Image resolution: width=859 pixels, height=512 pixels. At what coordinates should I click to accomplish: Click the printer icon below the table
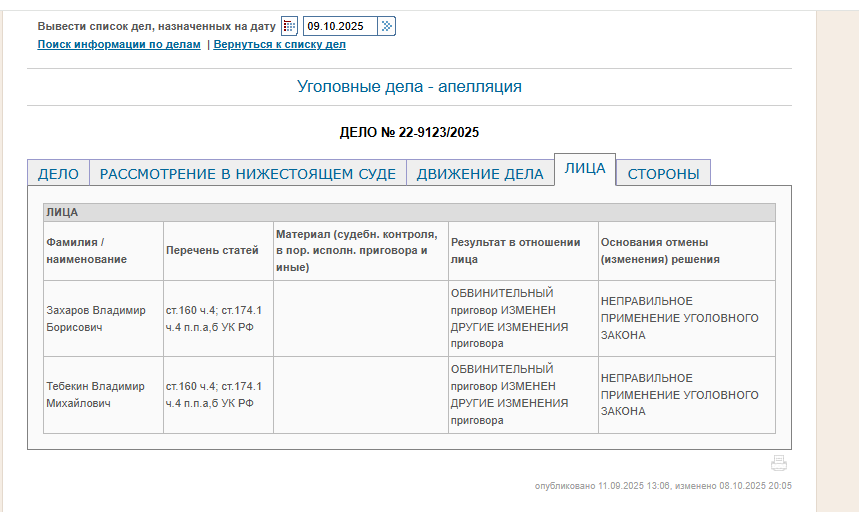(x=779, y=463)
